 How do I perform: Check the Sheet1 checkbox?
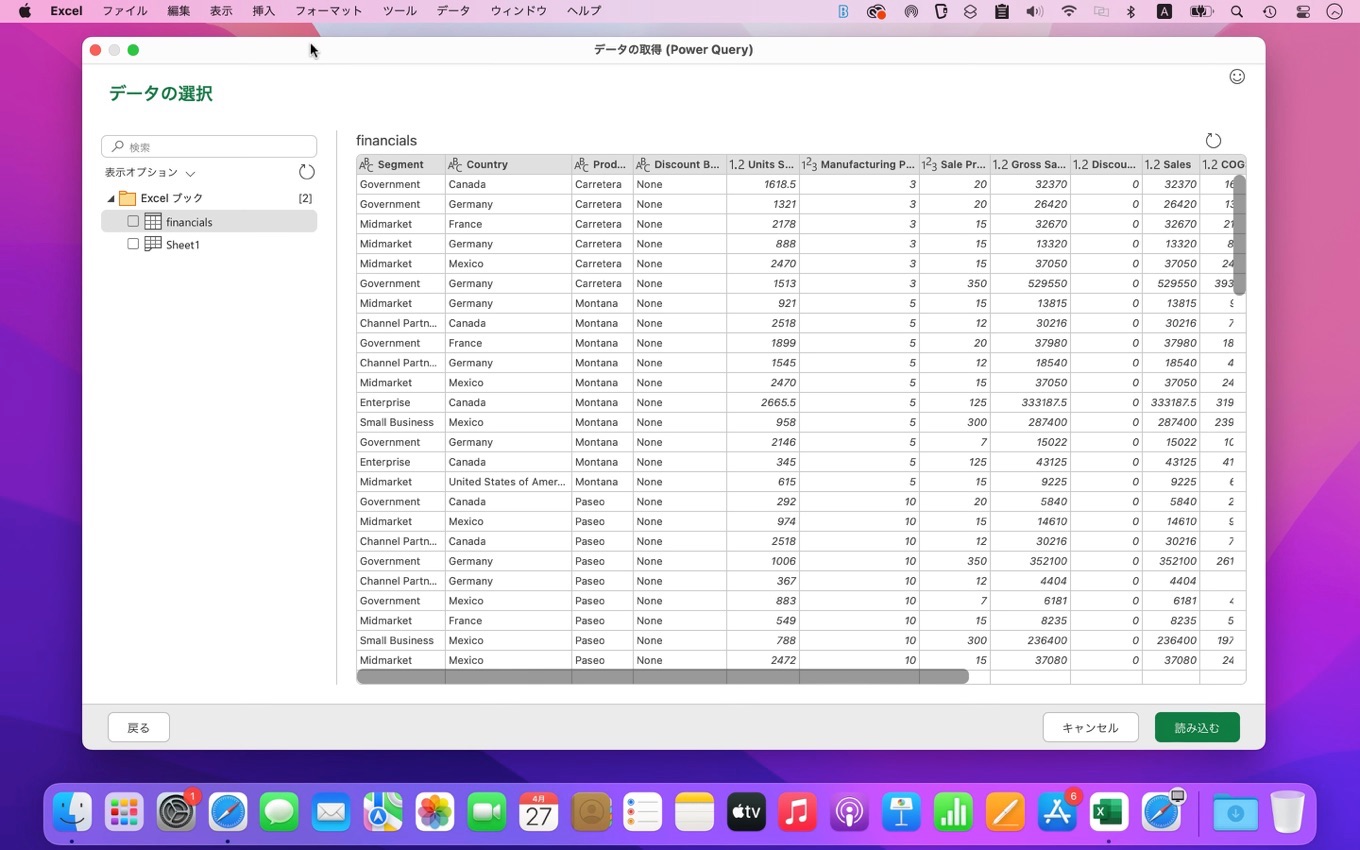click(x=132, y=244)
